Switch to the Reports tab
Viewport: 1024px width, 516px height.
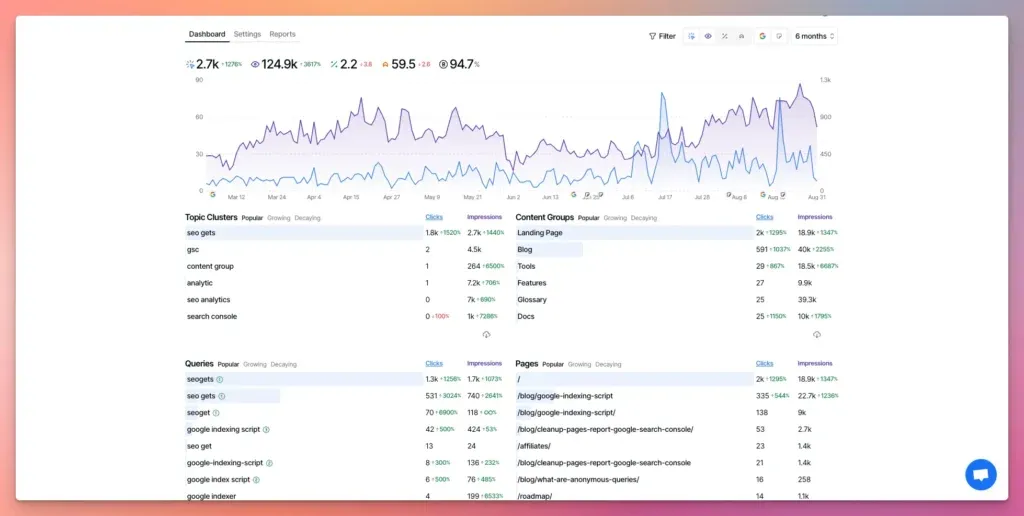tap(282, 34)
